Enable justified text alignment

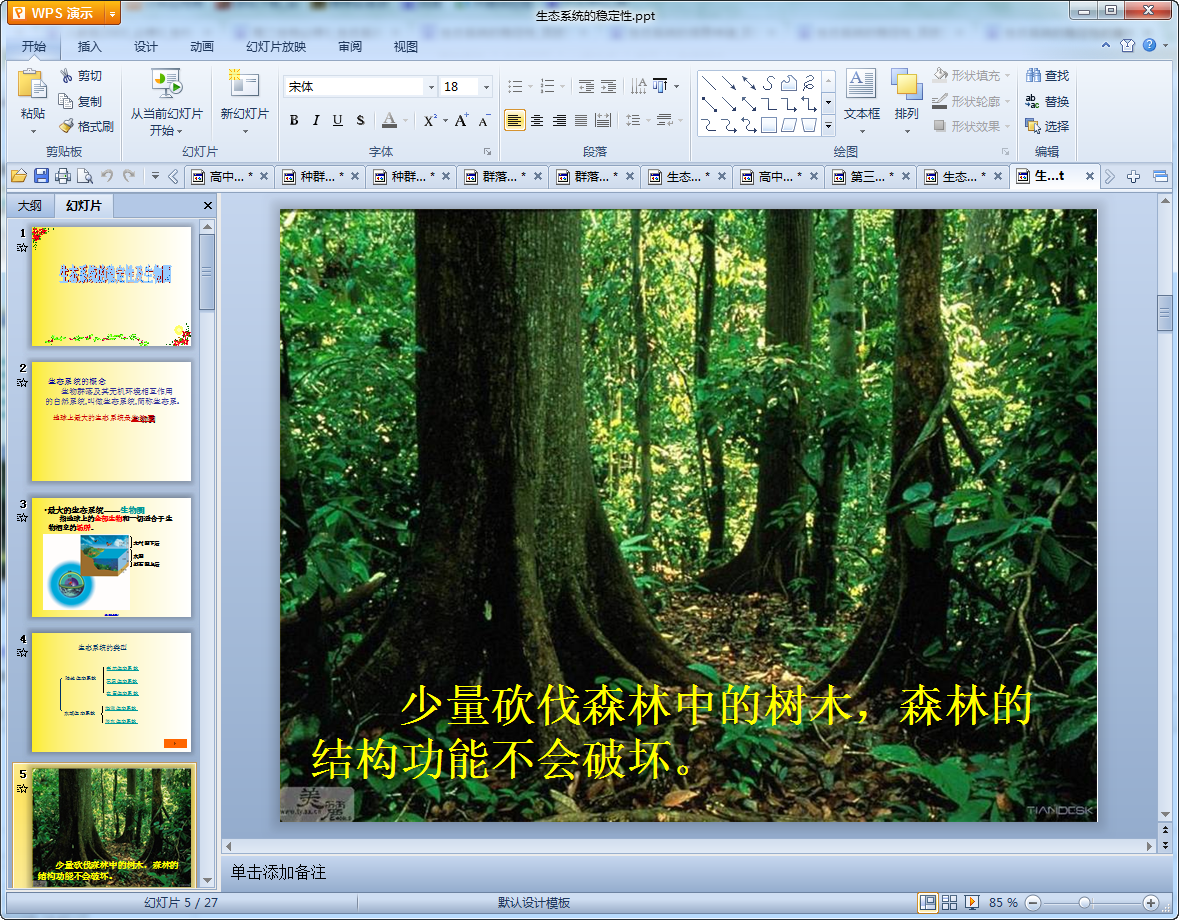(x=581, y=120)
